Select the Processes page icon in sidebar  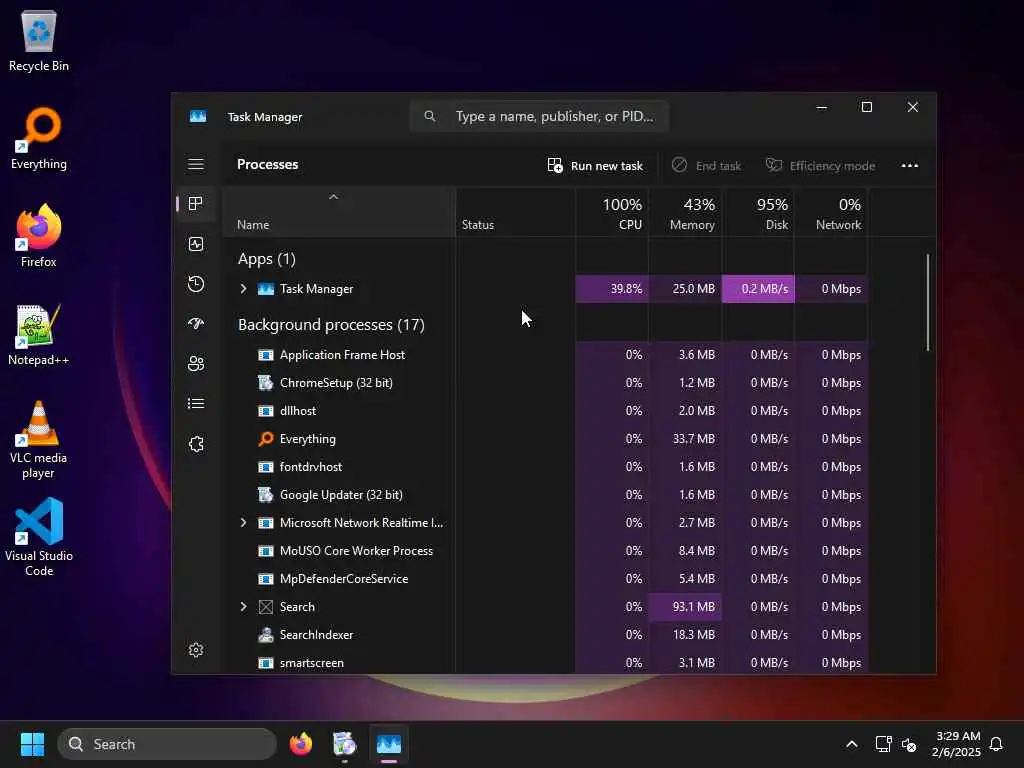[x=196, y=204]
